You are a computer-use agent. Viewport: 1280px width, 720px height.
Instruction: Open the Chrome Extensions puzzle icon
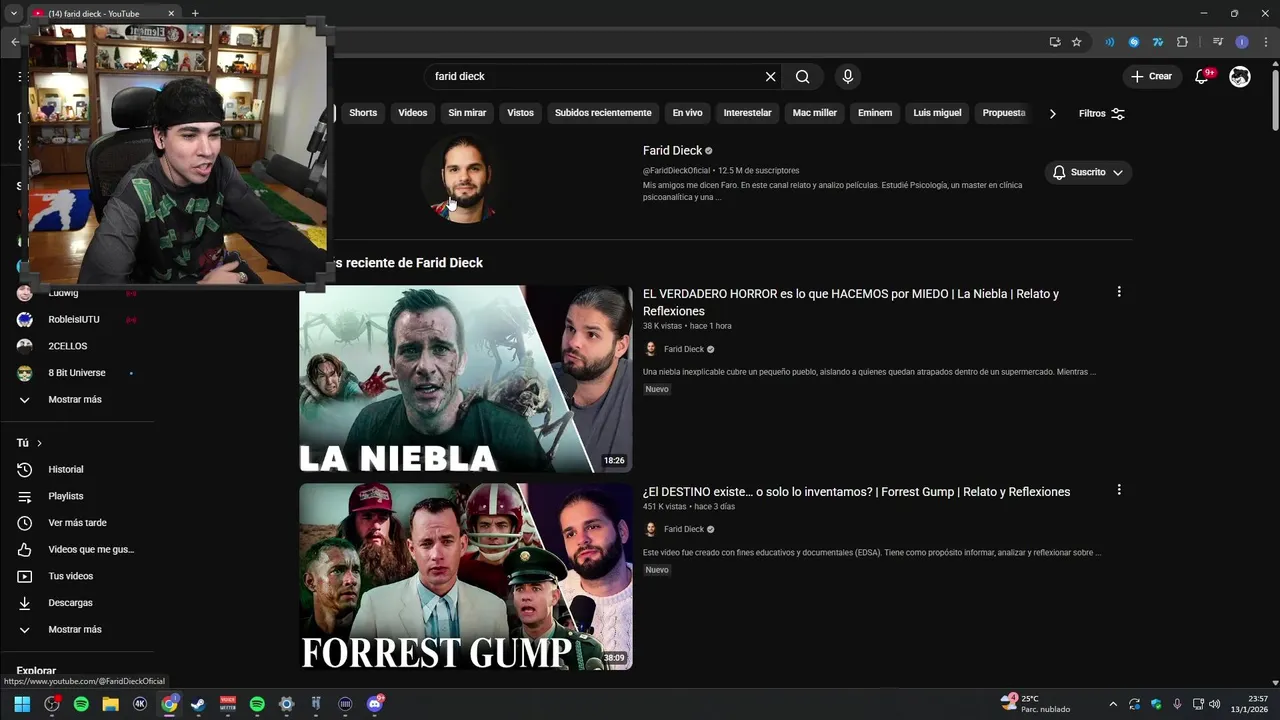pyautogui.click(x=1182, y=42)
